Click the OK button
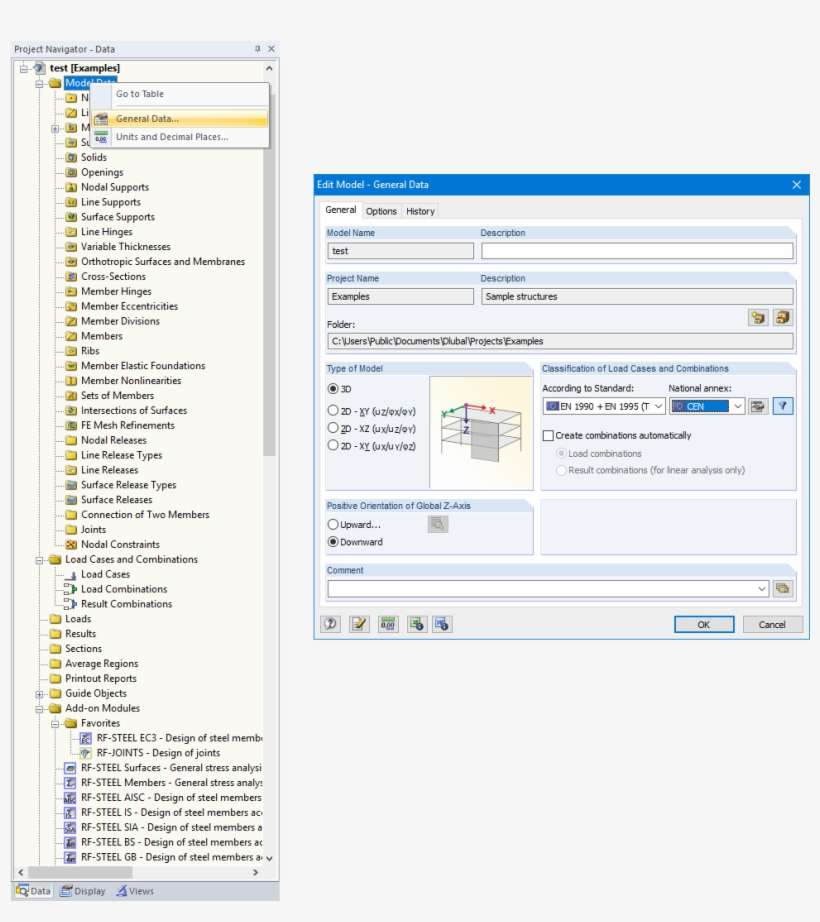Image resolution: width=820 pixels, height=922 pixels. (x=704, y=624)
